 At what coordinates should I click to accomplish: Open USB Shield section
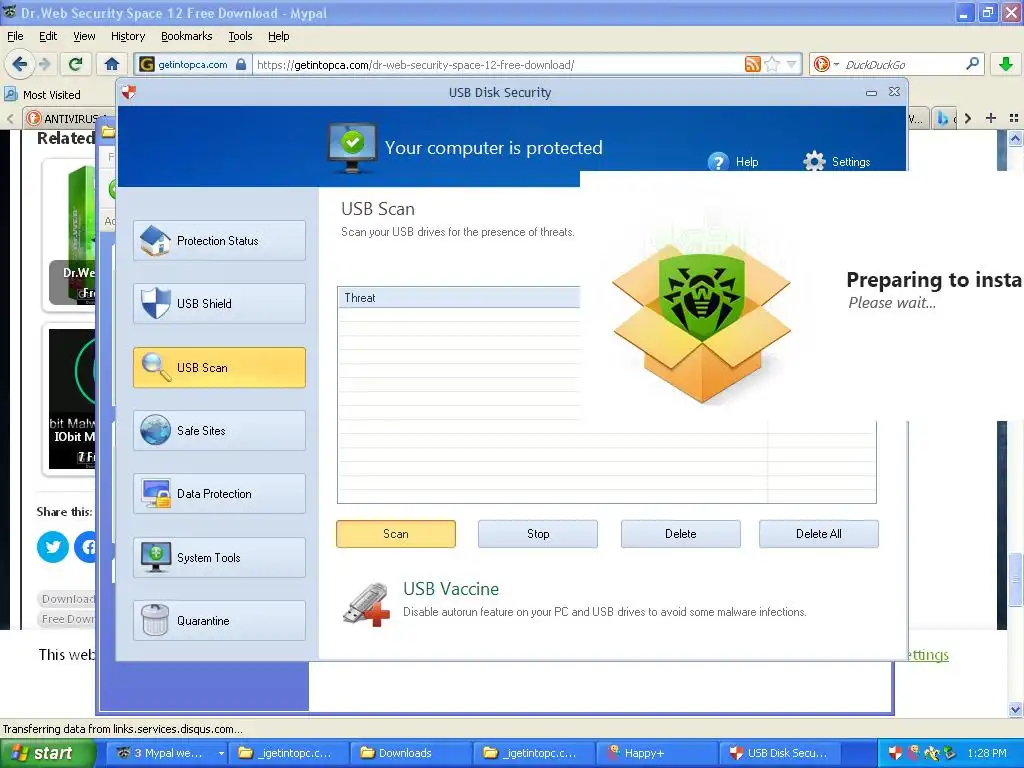[219, 304]
